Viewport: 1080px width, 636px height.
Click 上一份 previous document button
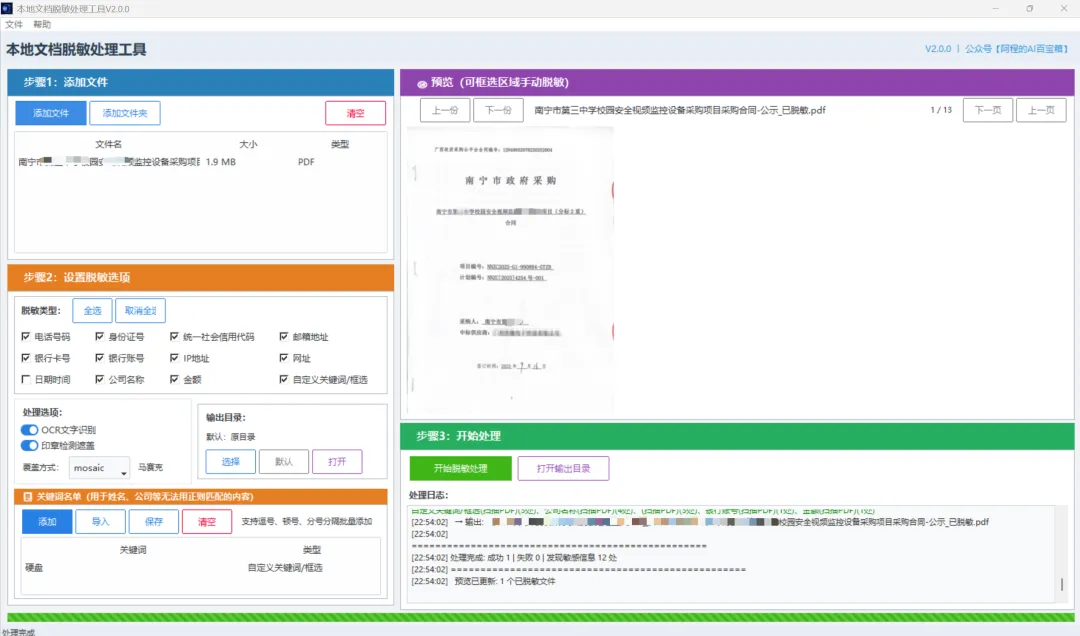coord(445,110)
